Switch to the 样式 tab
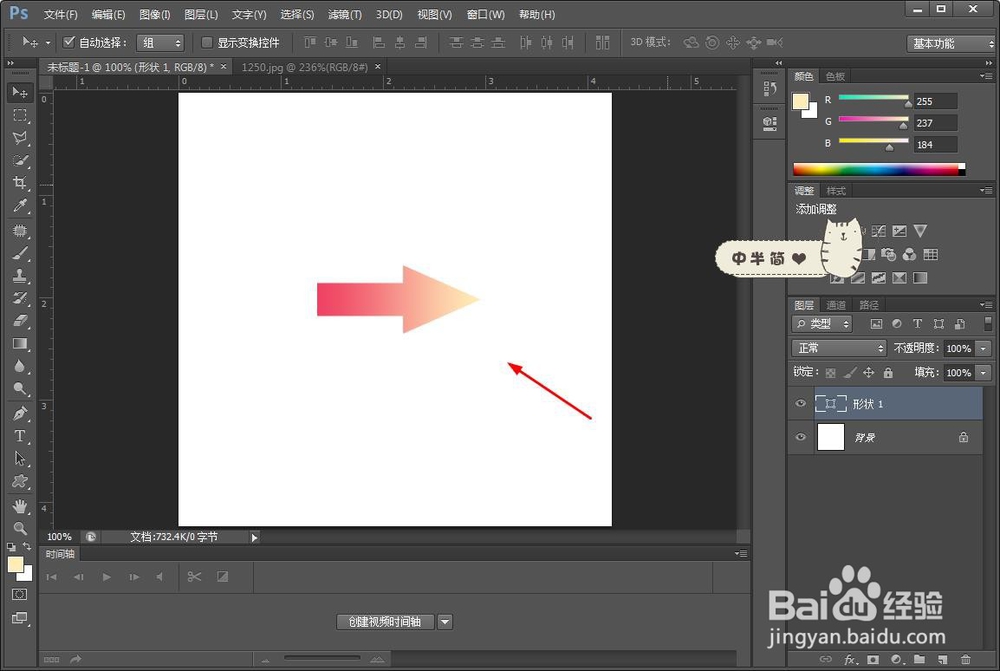 [835, 191]
